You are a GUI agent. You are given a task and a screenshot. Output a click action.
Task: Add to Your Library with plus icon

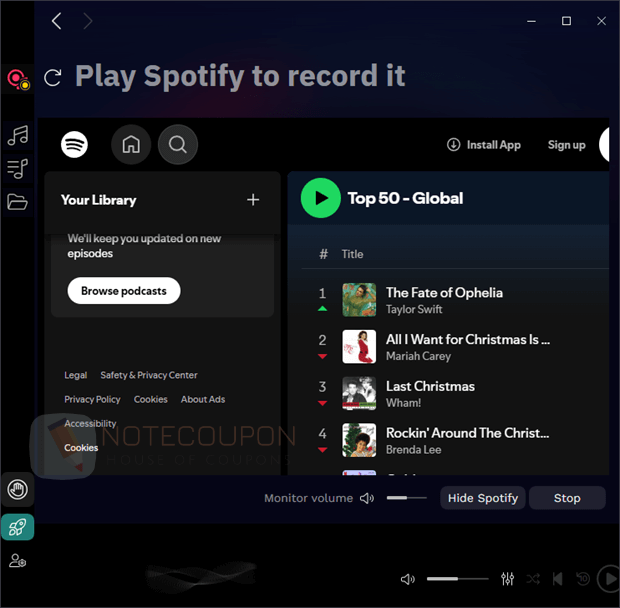[253, 200]
